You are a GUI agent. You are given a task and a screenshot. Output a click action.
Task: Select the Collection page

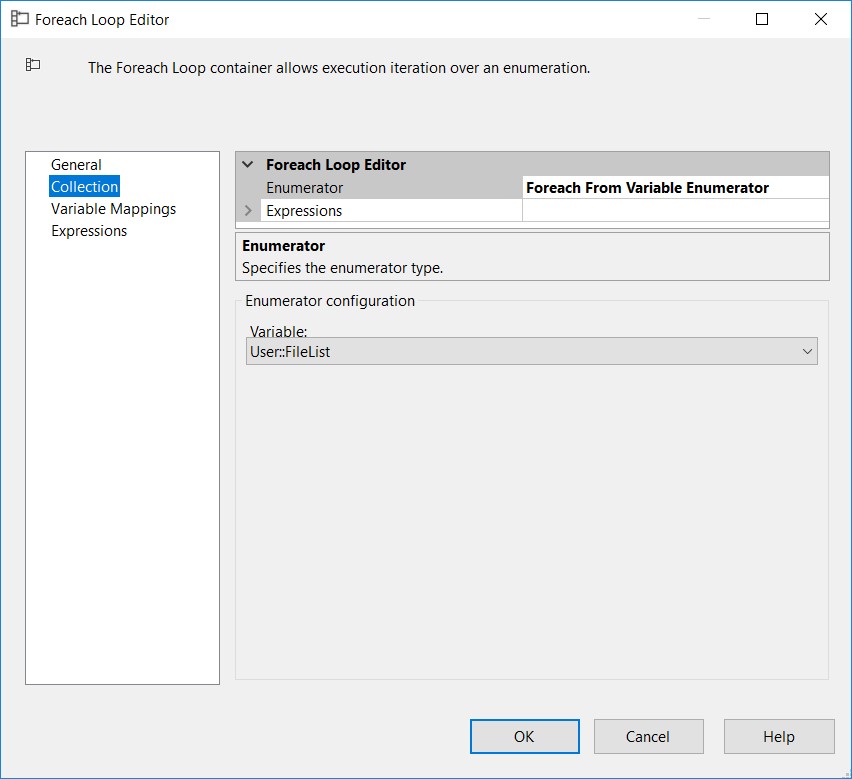click(85, 187)
